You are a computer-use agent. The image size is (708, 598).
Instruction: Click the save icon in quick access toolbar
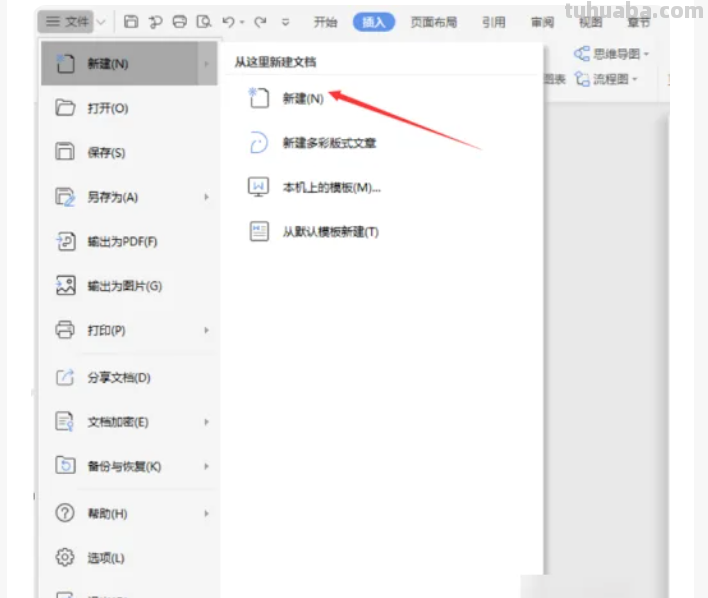tap(131, 21)
